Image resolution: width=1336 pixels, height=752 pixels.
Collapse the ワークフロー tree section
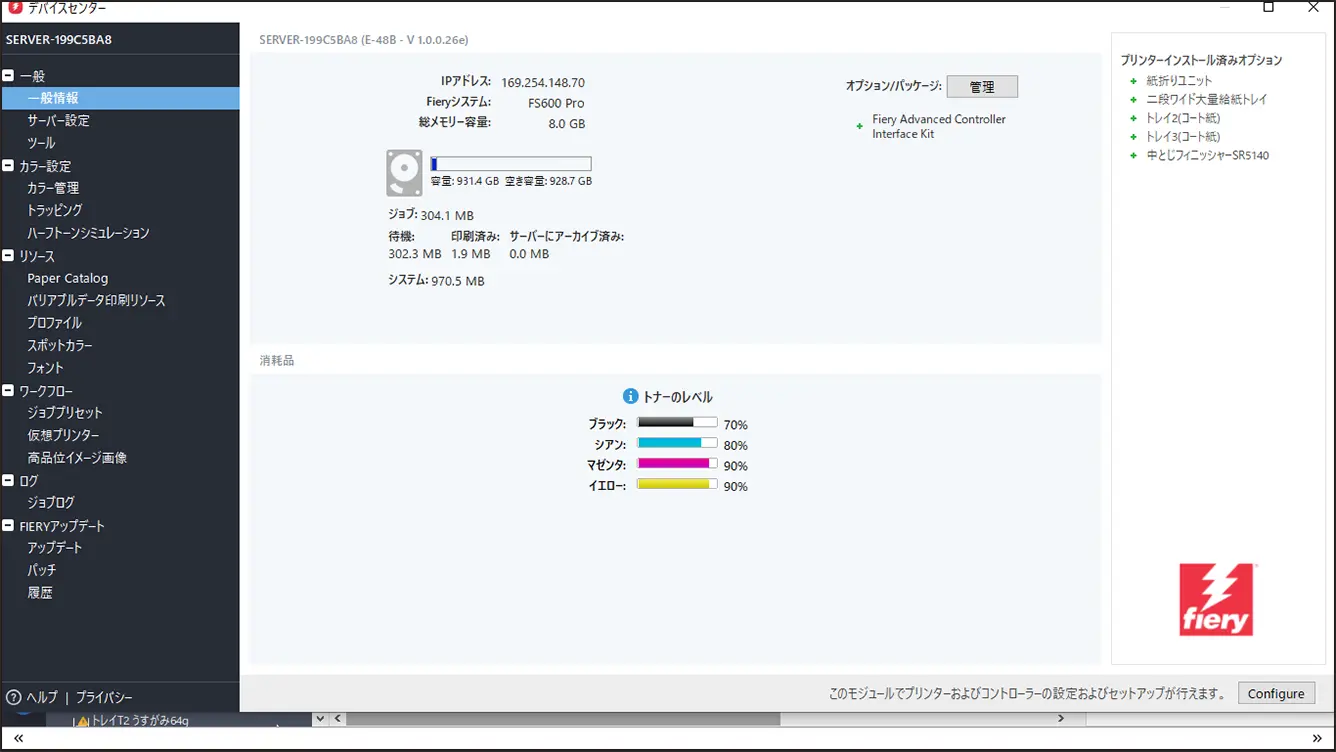tap(9, 391)
